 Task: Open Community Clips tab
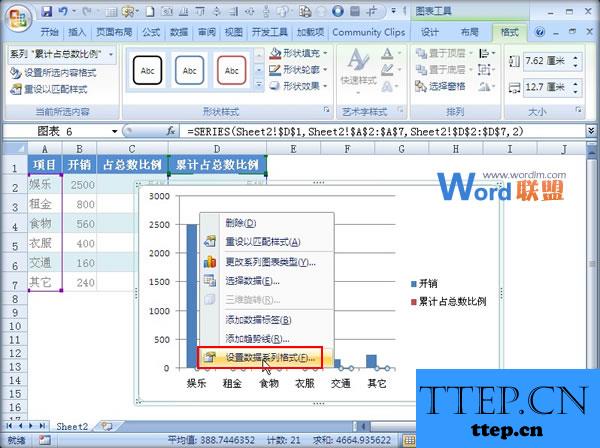[x=368, y=32]
